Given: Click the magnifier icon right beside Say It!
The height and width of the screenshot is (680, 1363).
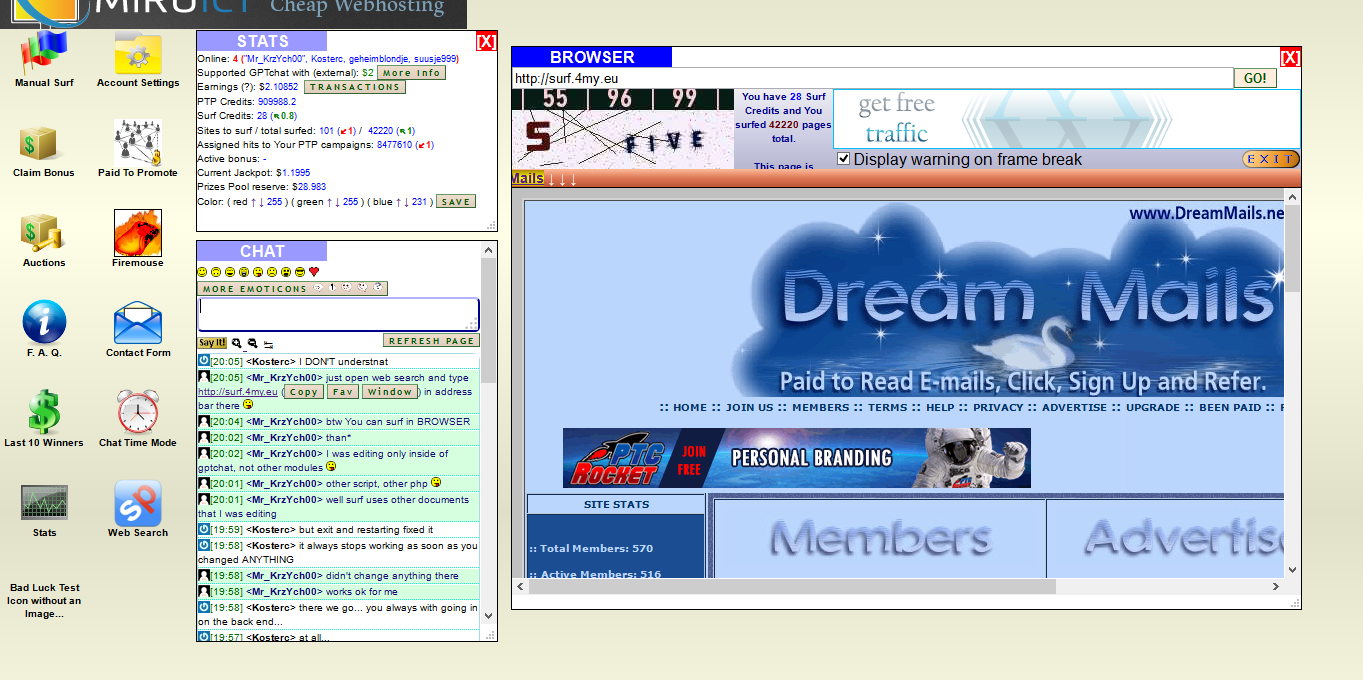Looking at the screenshot, I should [237, 342].
